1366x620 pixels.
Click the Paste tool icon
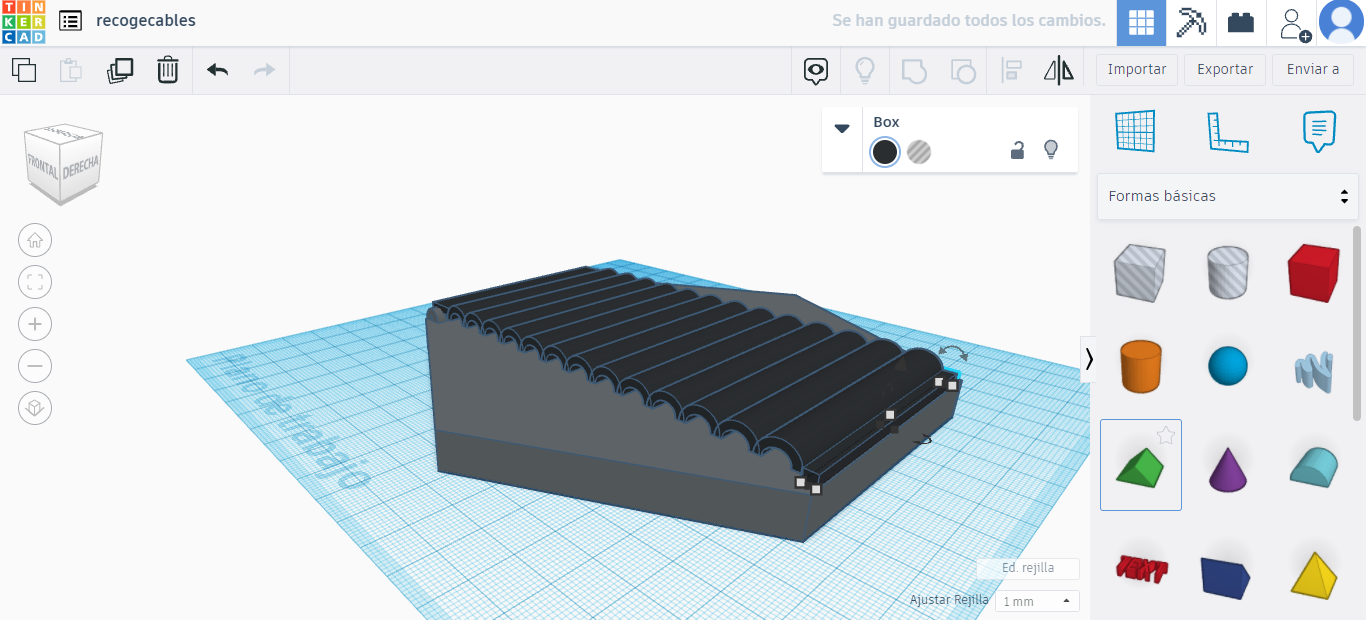click(71, 70)
